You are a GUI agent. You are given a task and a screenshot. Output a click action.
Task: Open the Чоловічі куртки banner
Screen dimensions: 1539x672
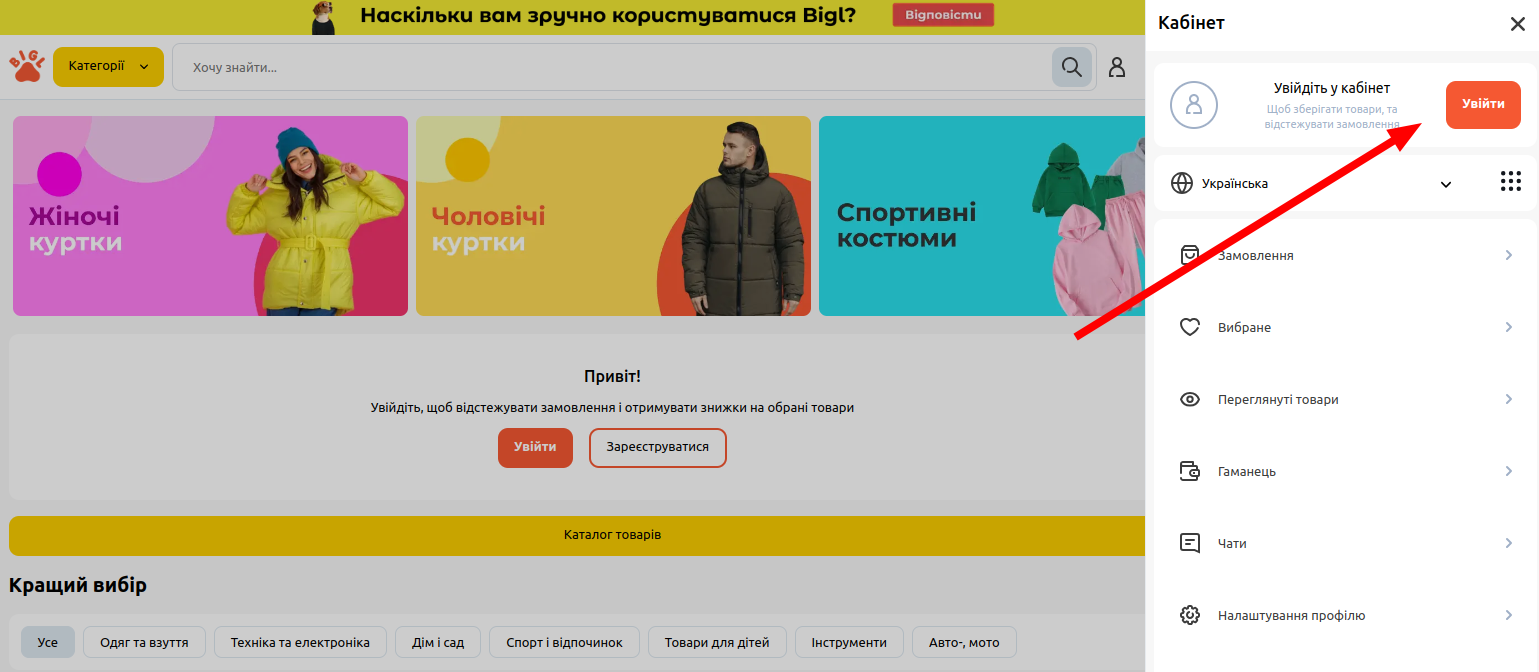tap(613, 216)
